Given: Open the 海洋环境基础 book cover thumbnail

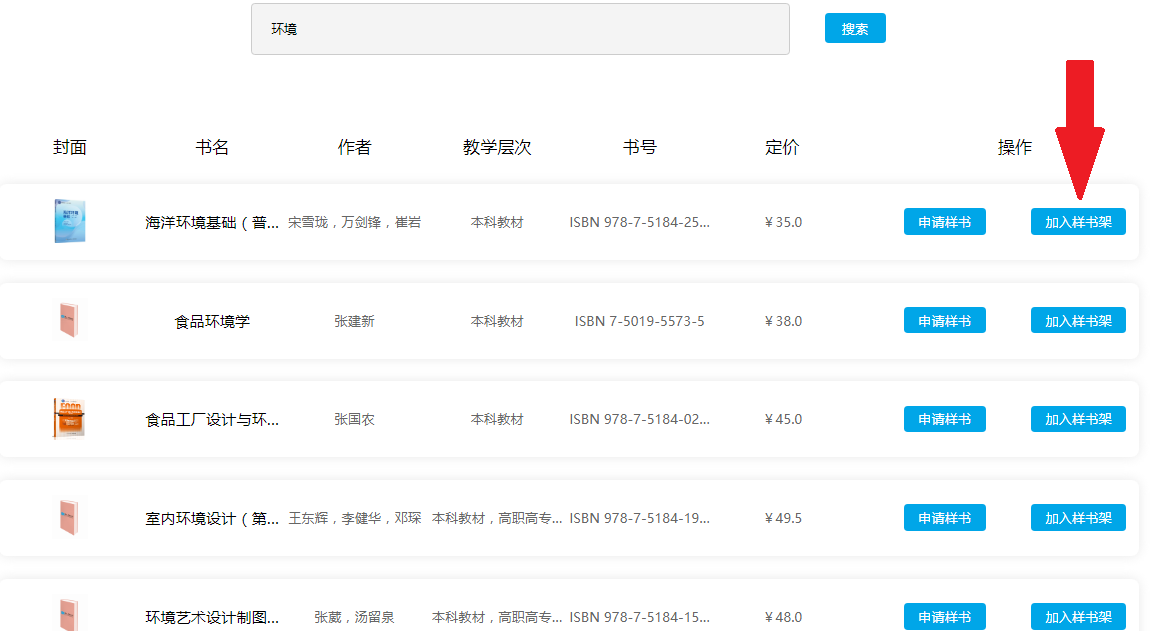Looking at the screenshot, I should tap(69, 221).
